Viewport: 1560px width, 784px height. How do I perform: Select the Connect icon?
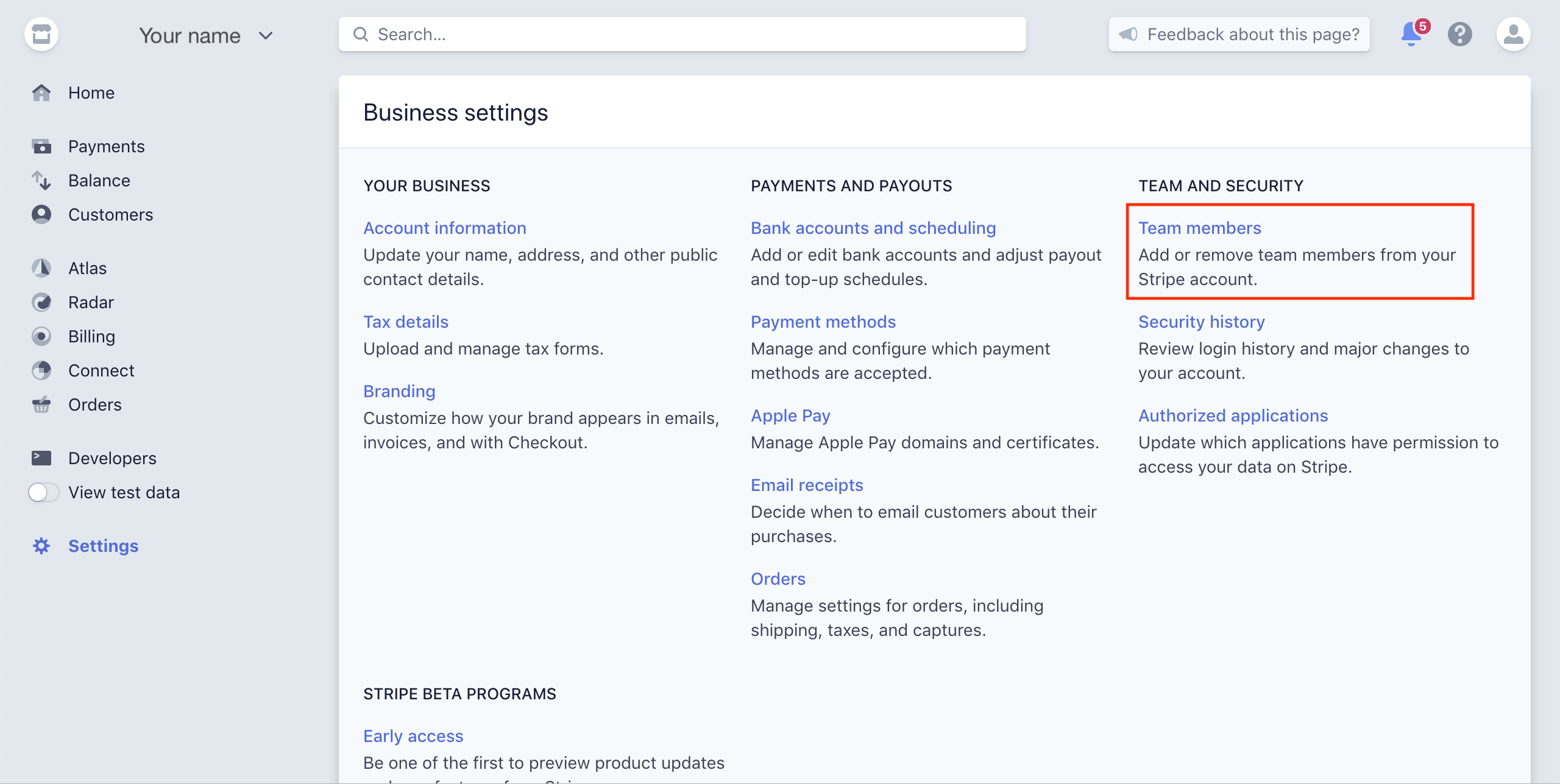tap(40, 370)
